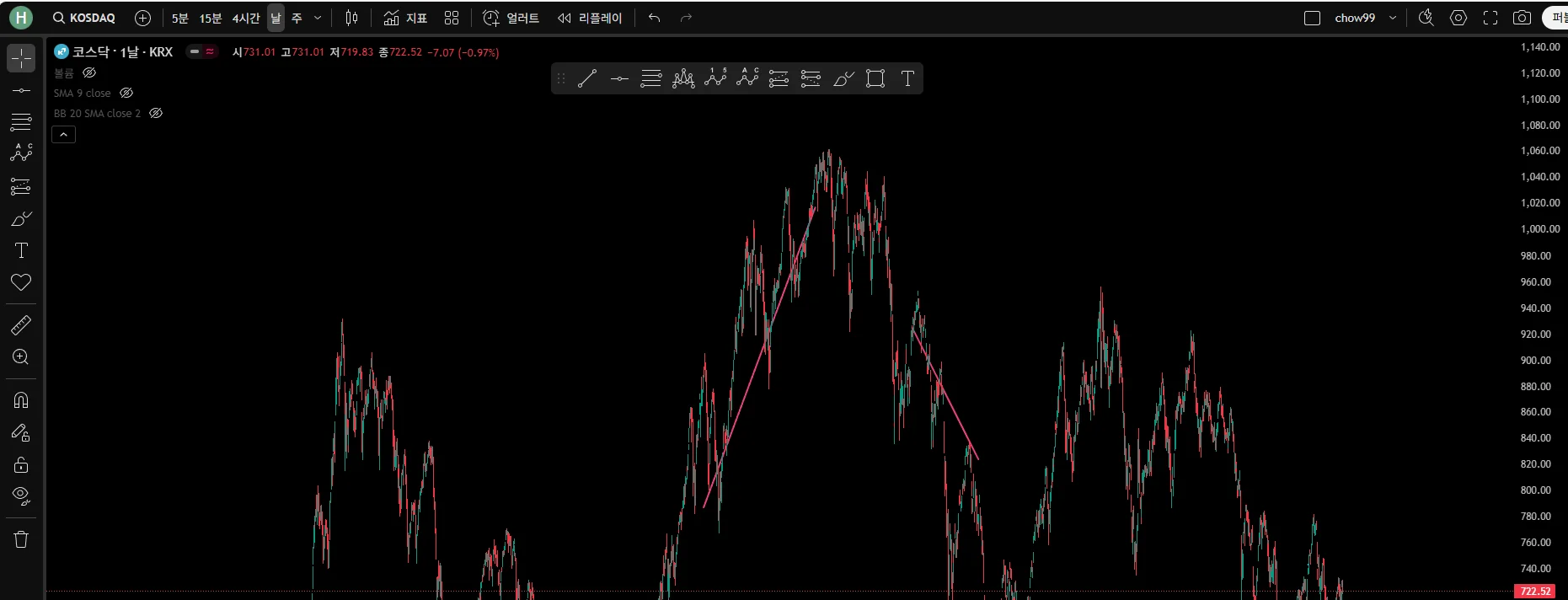Take chart snapshot with camera icon
The height and width of the screenshot is (600, 1568).
(x=1522, y=18)
